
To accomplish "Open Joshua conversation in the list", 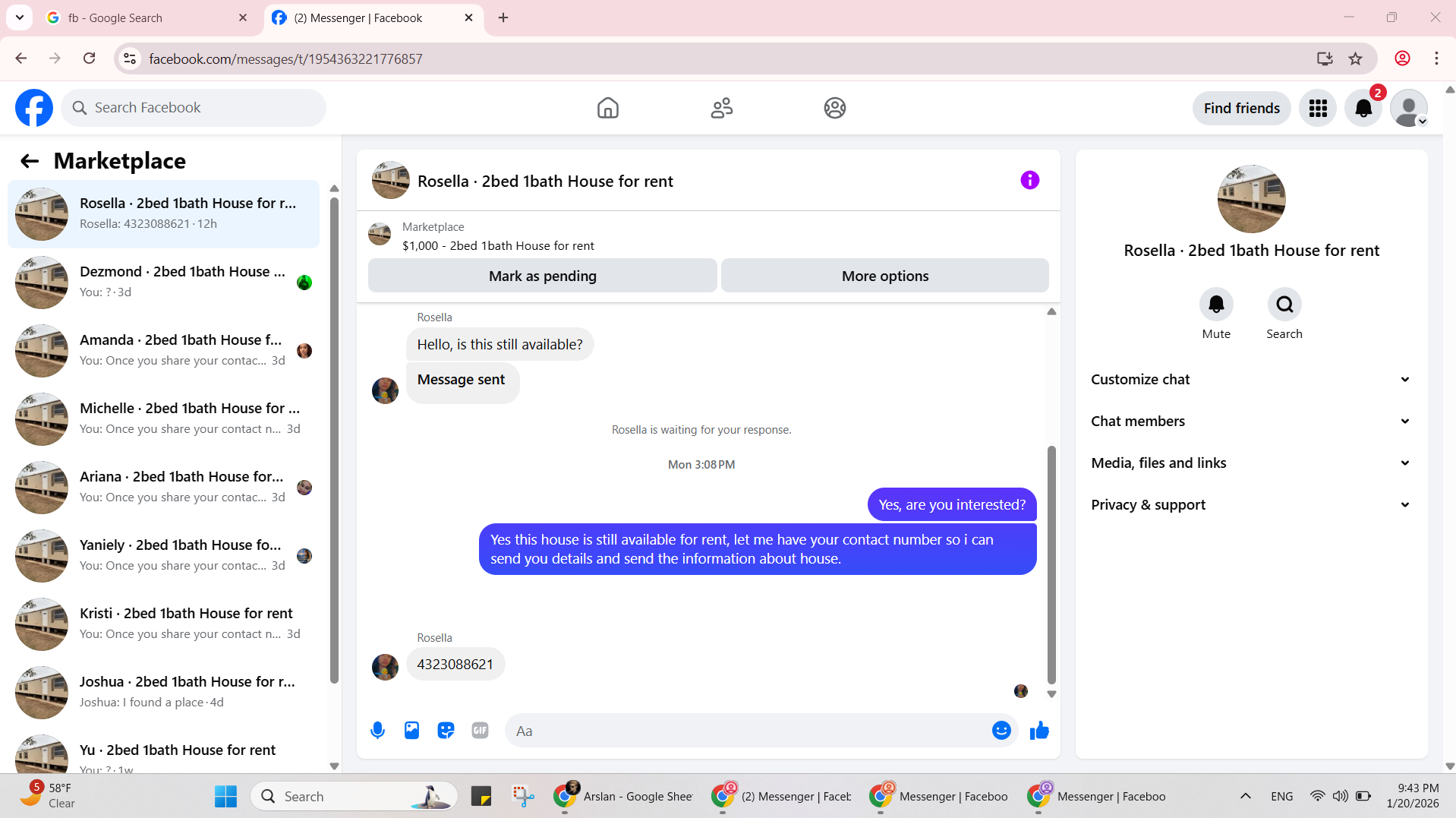I will pos(163,693).
